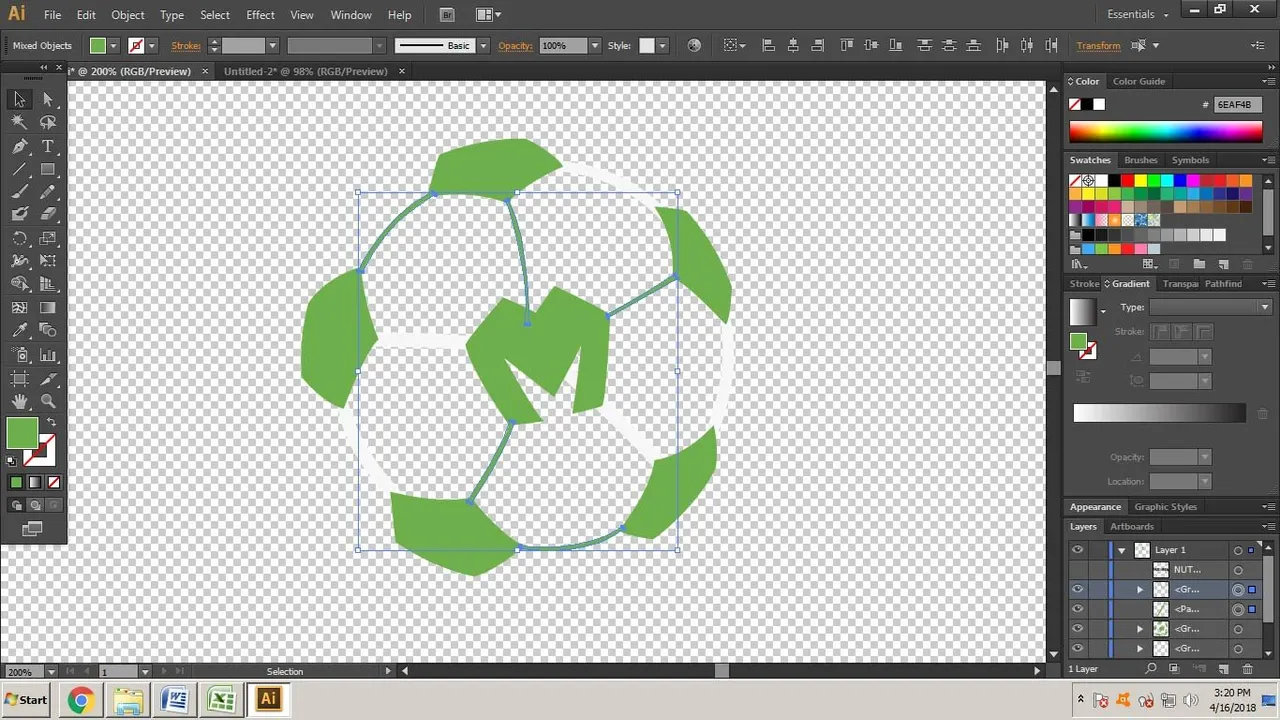Click the green fill color swatch
This screenshot has width=1280, height=720.
[22, 433]
